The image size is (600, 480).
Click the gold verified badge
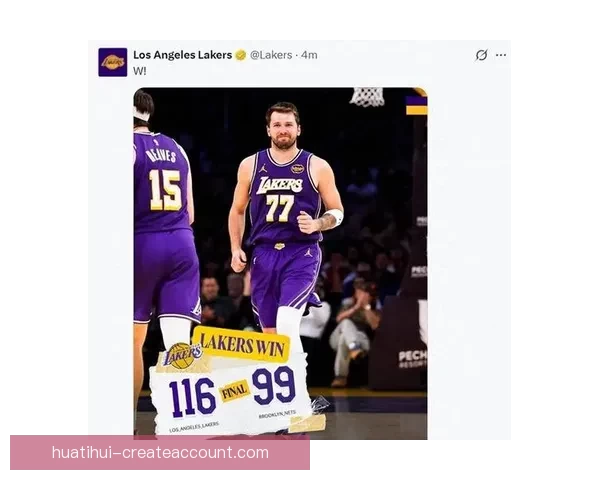tap(240, 55)
